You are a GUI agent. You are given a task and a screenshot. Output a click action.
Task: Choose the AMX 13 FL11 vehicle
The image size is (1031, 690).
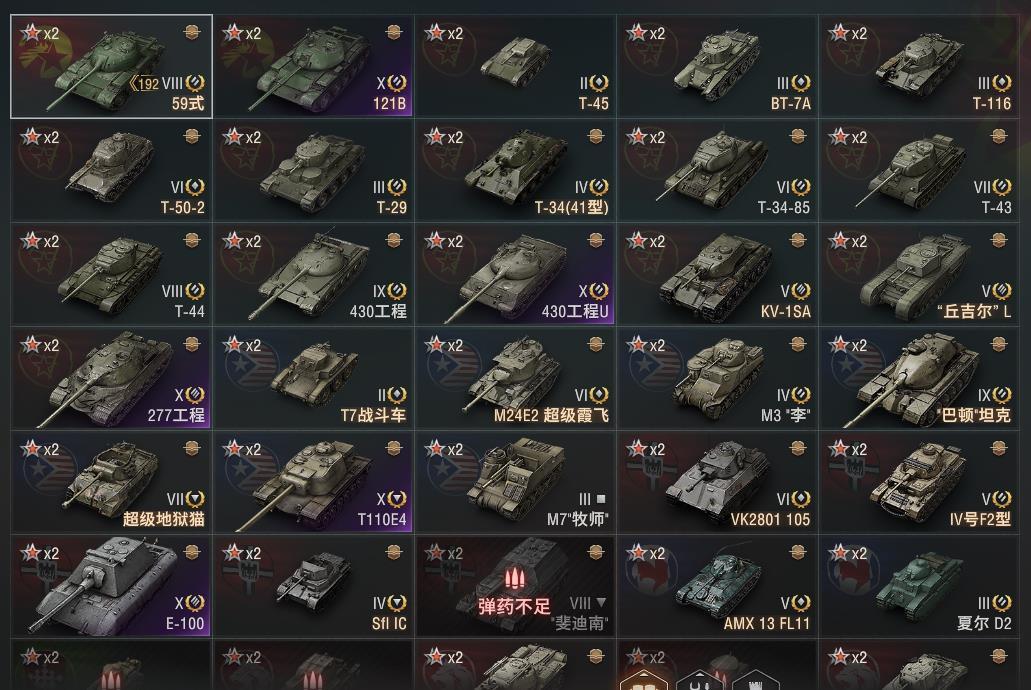tap(717, 587)
